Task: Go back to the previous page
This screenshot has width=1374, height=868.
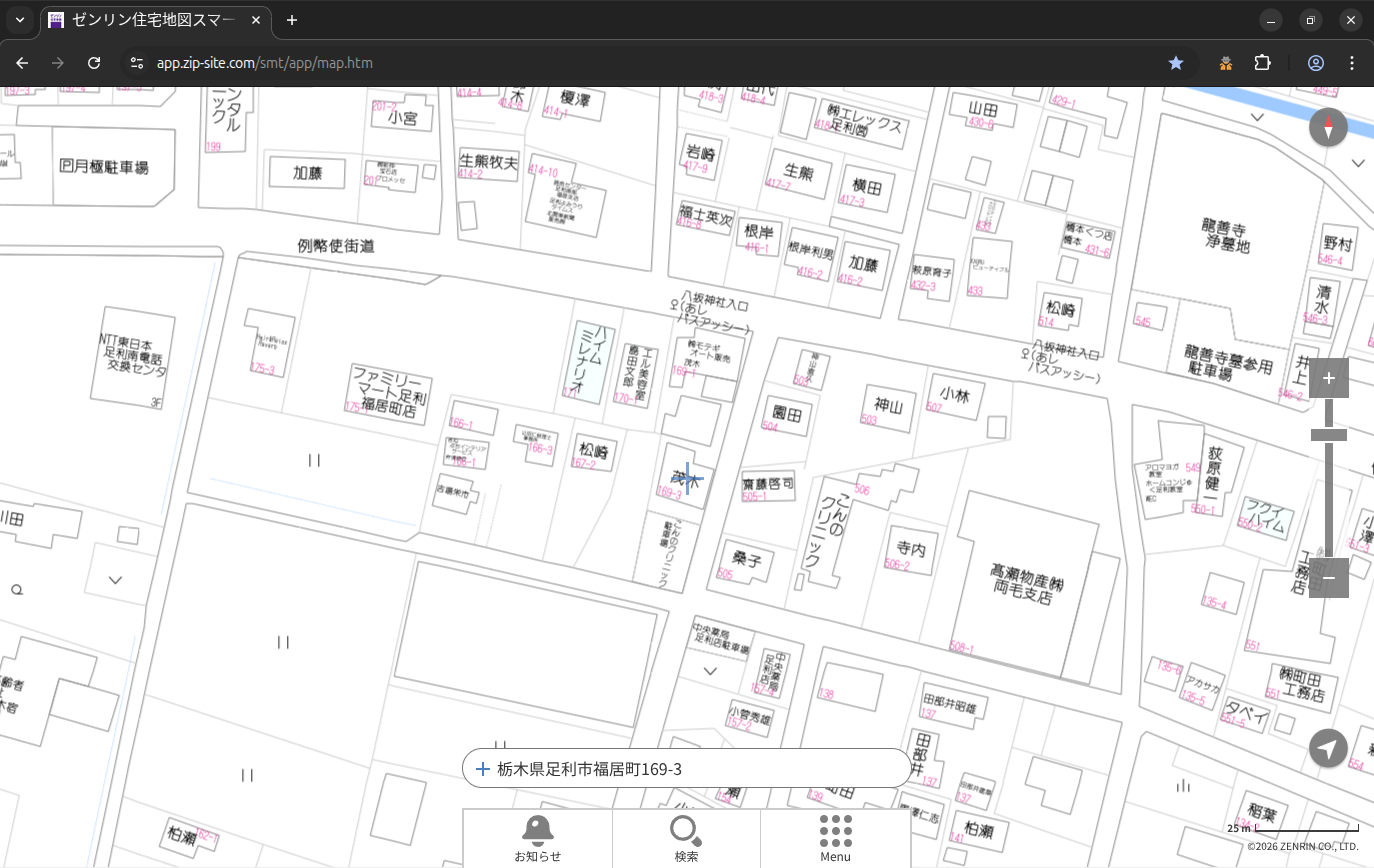Action: 22,63
